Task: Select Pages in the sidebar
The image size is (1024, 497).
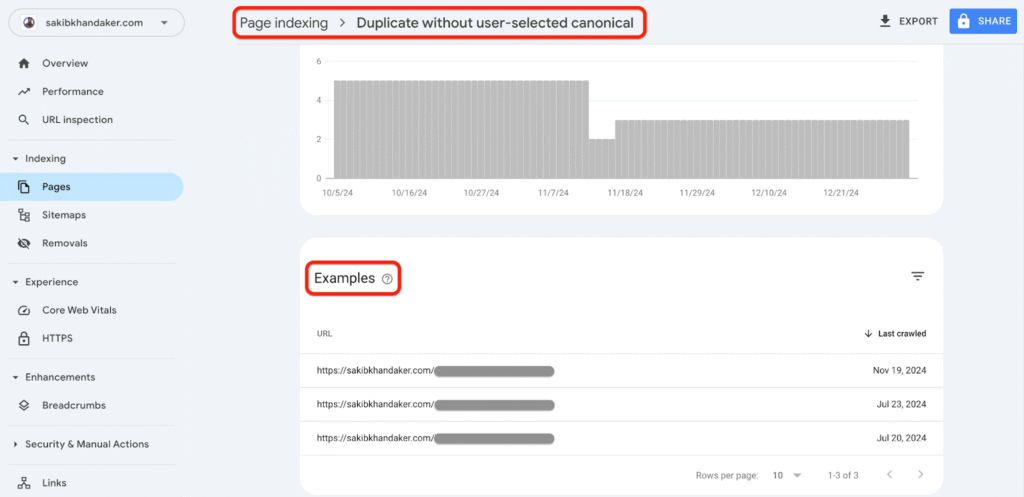Action: click(56, 186)
